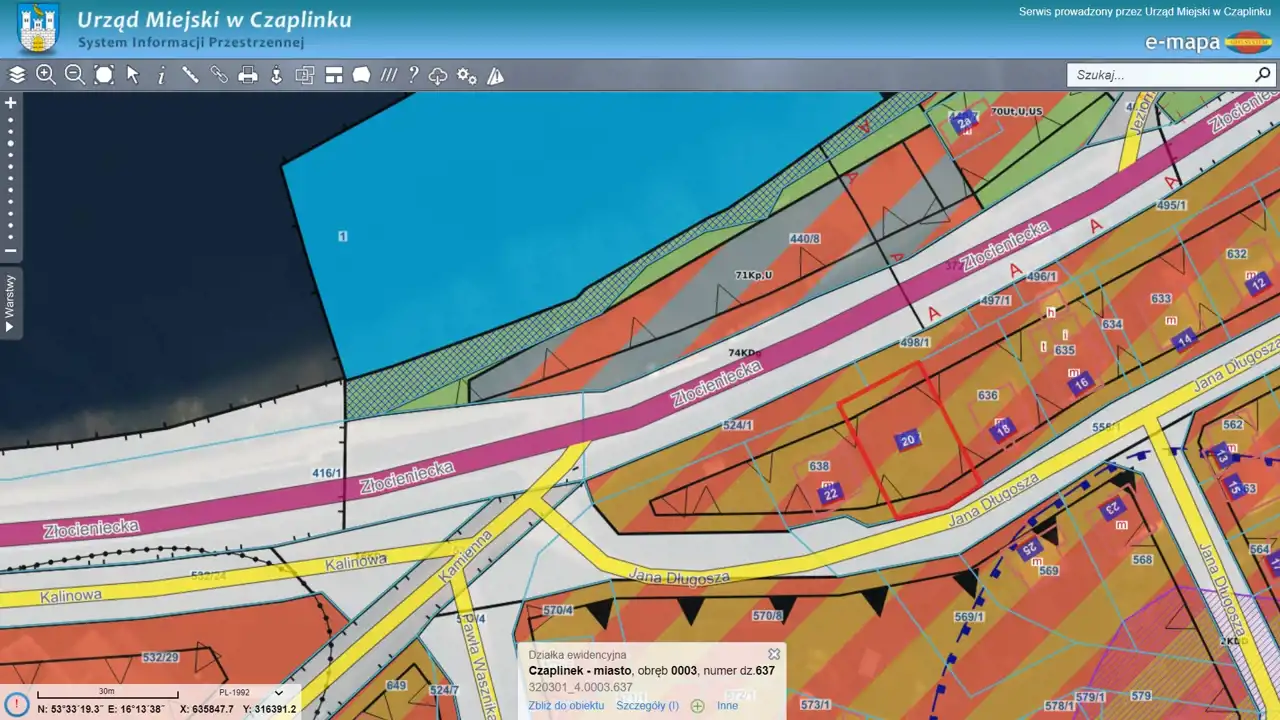This screenshot has height=720, width=1280.
Task: Open the help question mark icon
Action: (x=413, y=75)
